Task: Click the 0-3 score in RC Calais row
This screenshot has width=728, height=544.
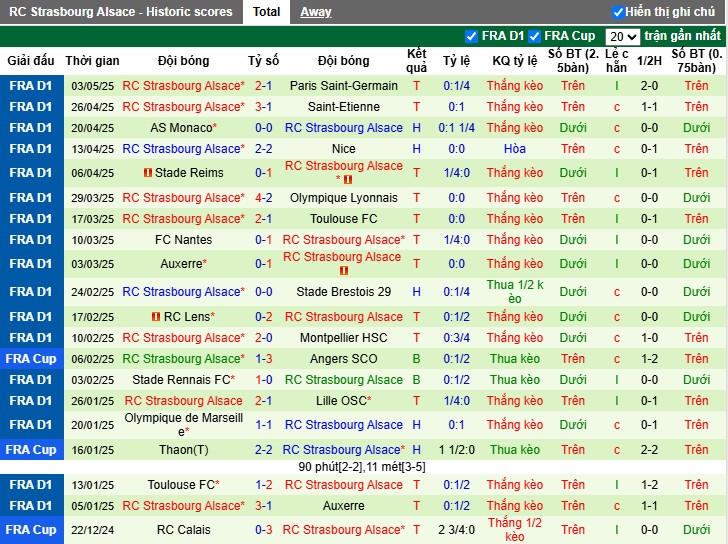Action: click(x=263, y=530)
